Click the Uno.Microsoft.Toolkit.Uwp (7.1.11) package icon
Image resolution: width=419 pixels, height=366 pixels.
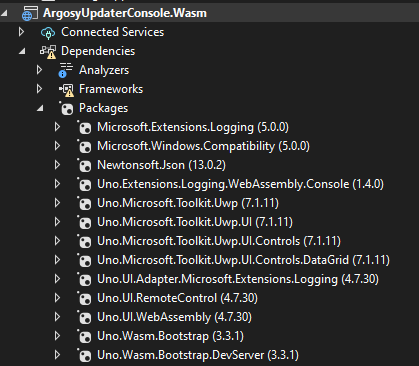point(84,203)
